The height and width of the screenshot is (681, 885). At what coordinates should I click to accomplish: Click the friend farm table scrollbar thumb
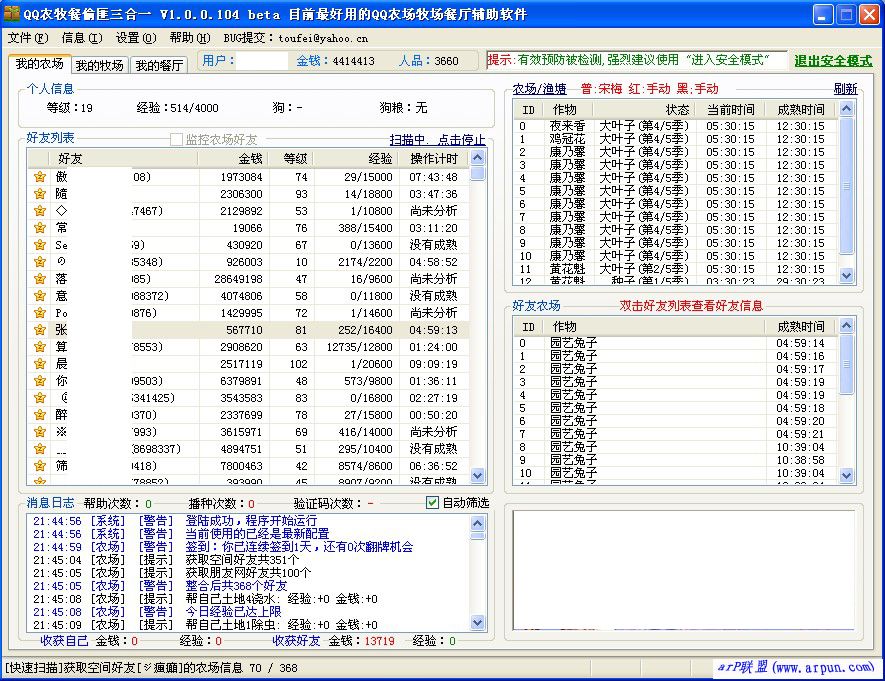coord(846,364)
